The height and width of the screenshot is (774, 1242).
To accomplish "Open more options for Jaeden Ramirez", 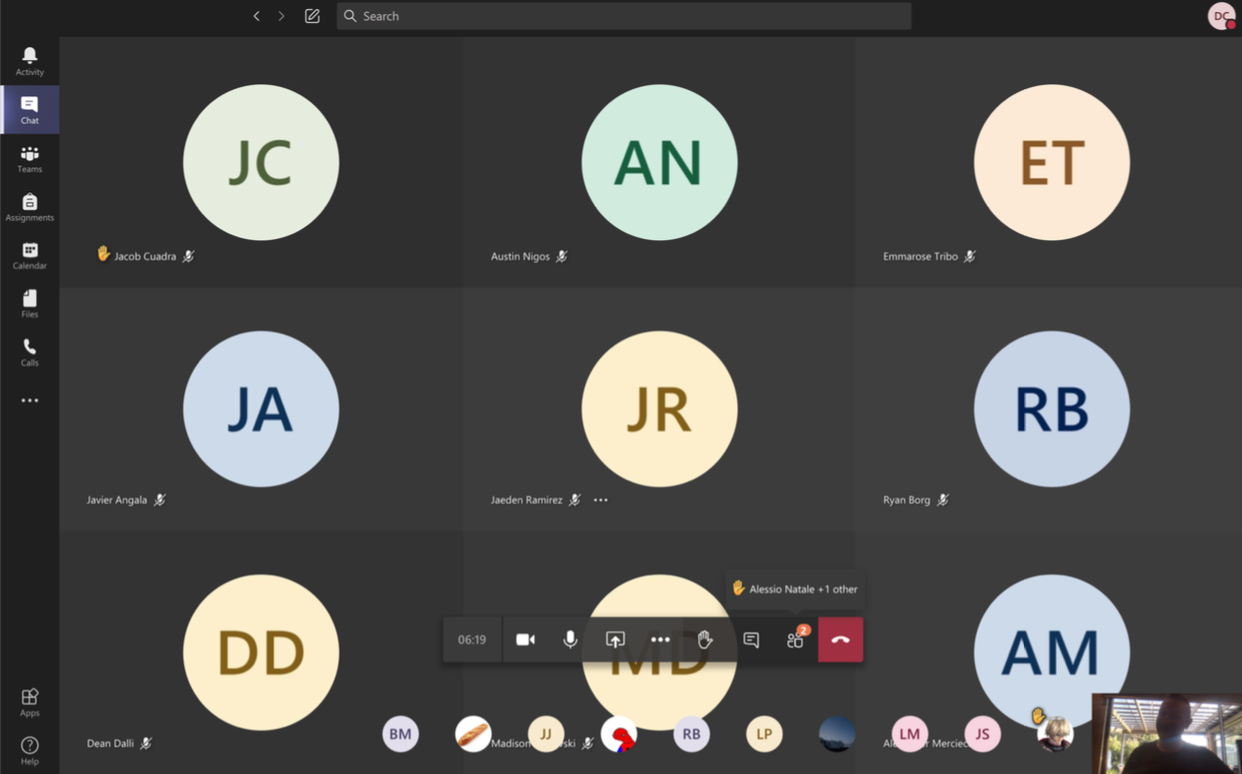I will (x=600, y=500).
